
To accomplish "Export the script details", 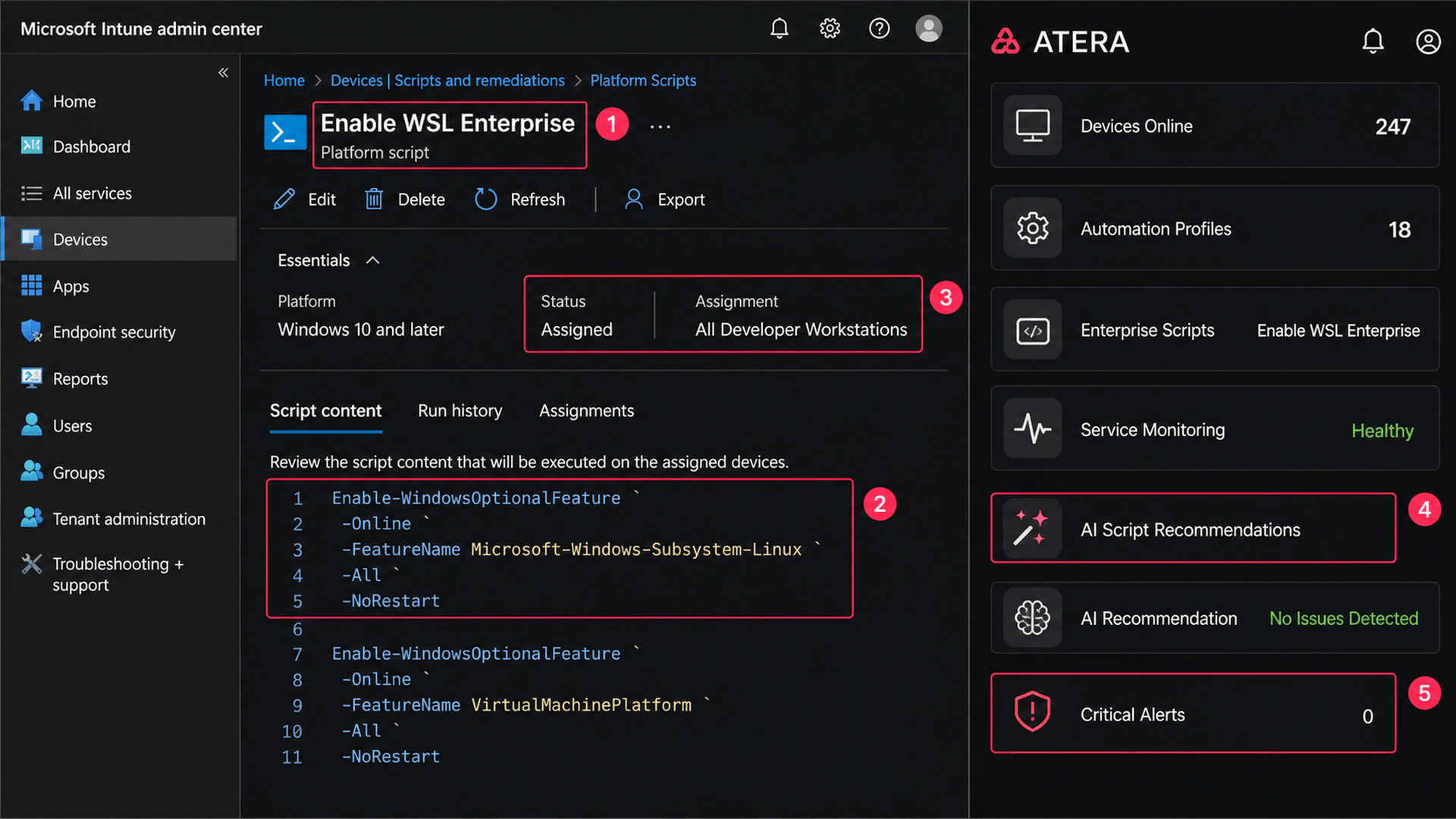I will click(664, 199).
